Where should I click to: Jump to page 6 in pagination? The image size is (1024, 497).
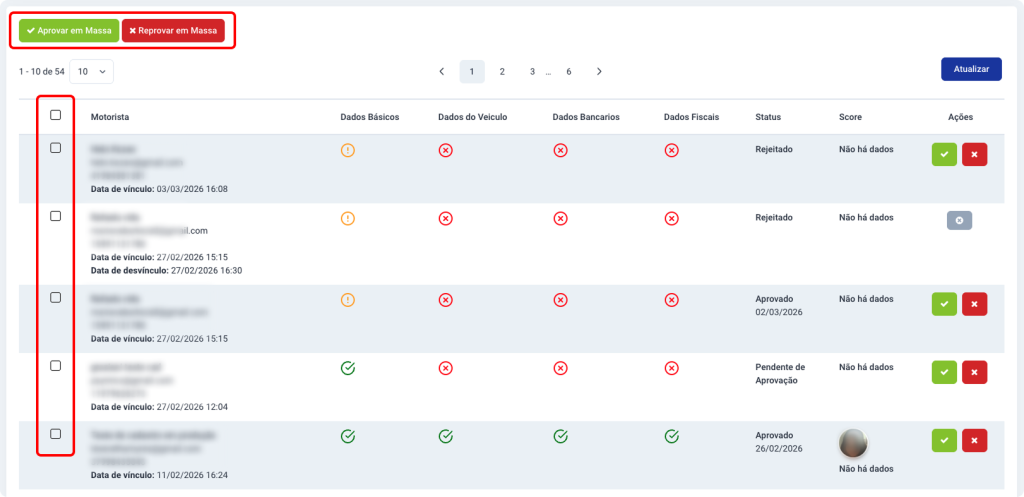pos(569,72)
